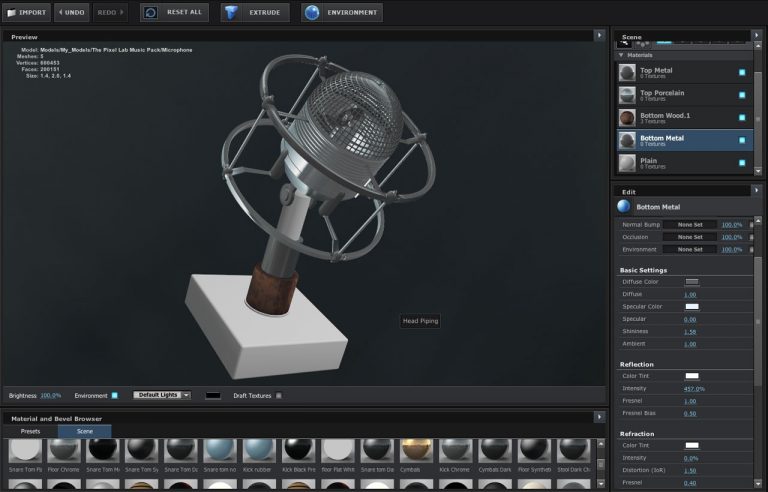
Task: Open the Default Lights dropdown
Action: click(162, 395)
